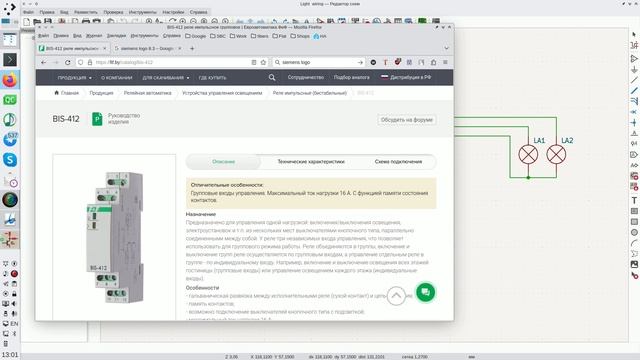Open the Qt Creator icon in dock
640x360 pixels.
(10, 100)
